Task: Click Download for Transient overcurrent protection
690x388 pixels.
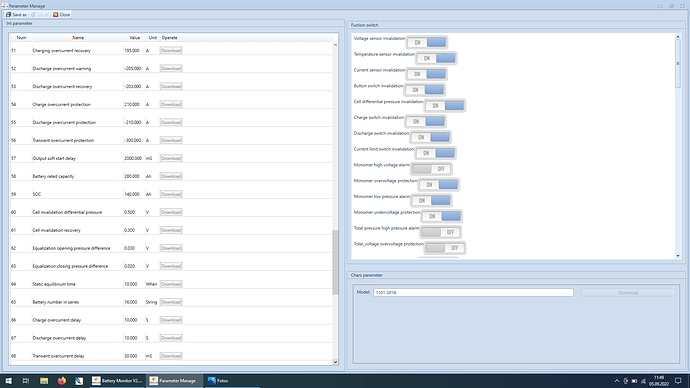Action: click(x=171, y=140)
